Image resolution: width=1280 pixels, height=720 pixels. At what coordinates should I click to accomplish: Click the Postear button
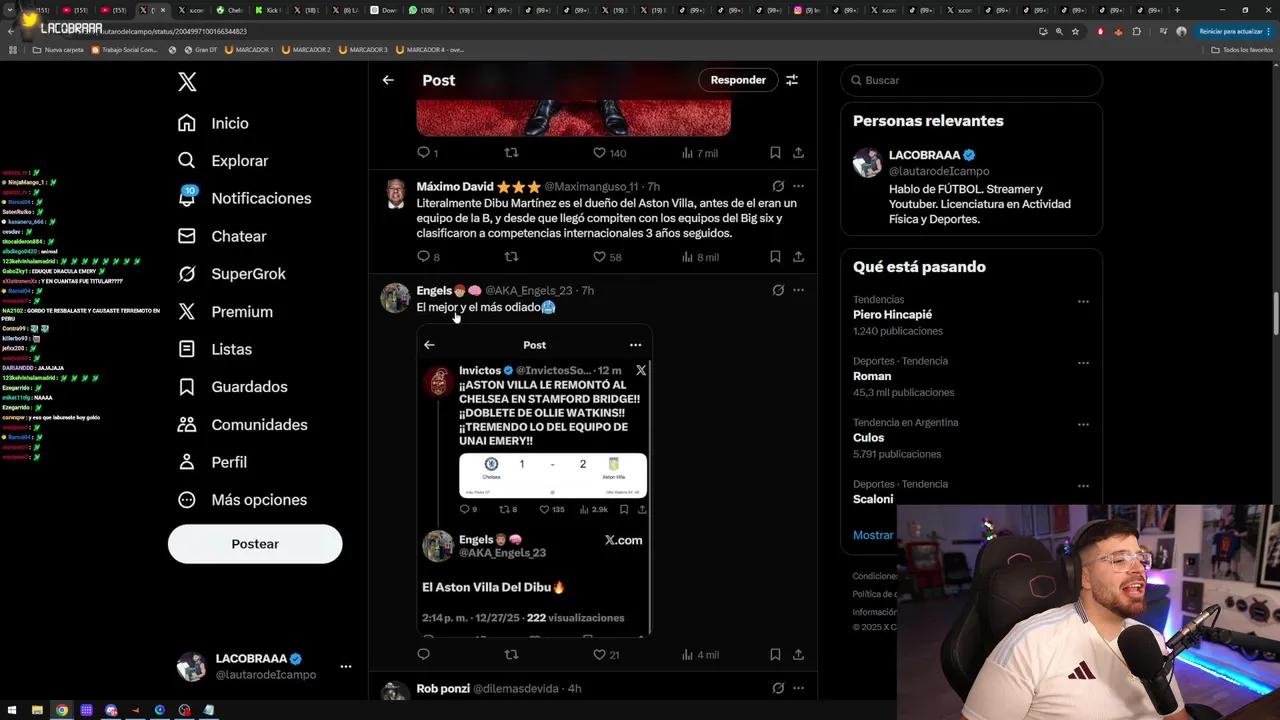(255, 544)
